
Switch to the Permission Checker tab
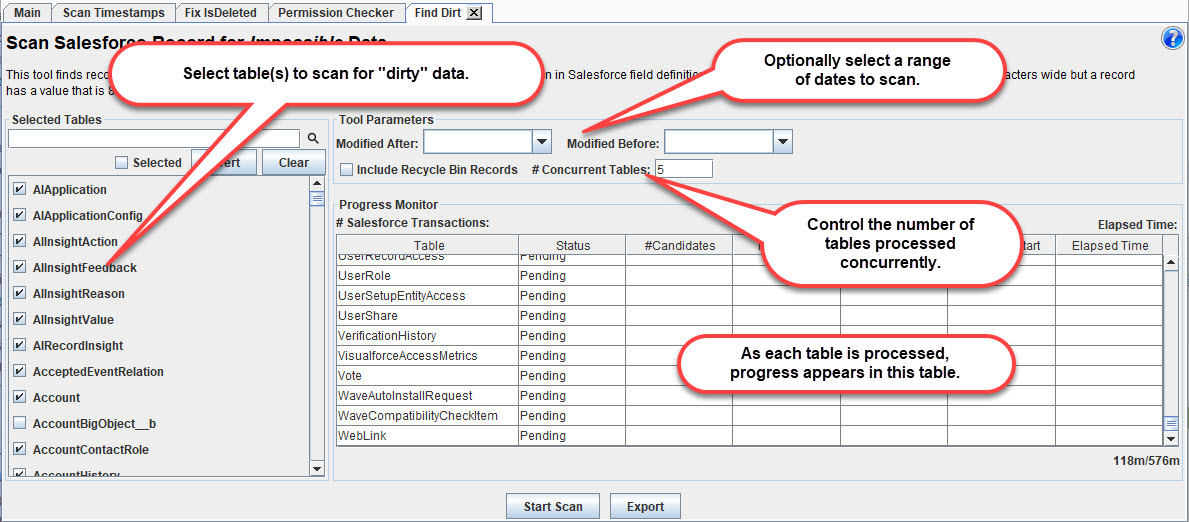336,13
